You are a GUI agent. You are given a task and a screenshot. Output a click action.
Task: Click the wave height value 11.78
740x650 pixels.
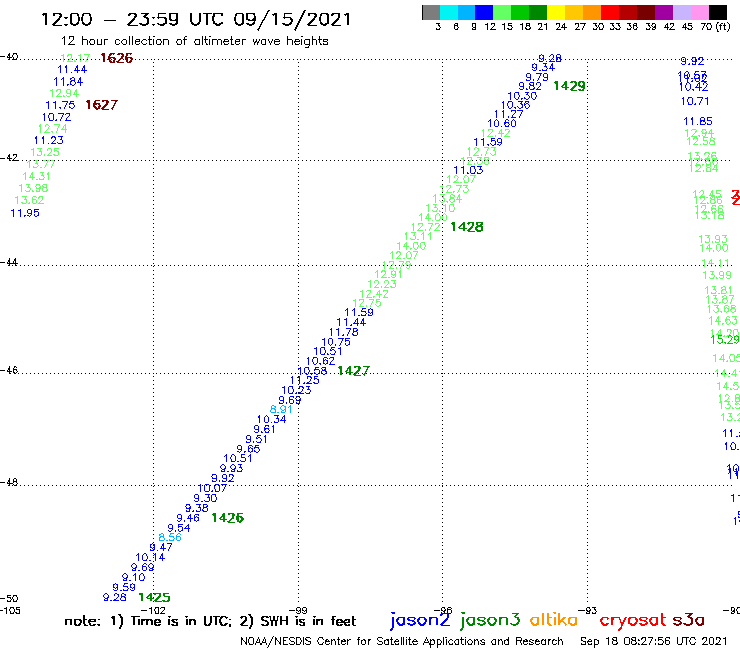pos(344,332)
